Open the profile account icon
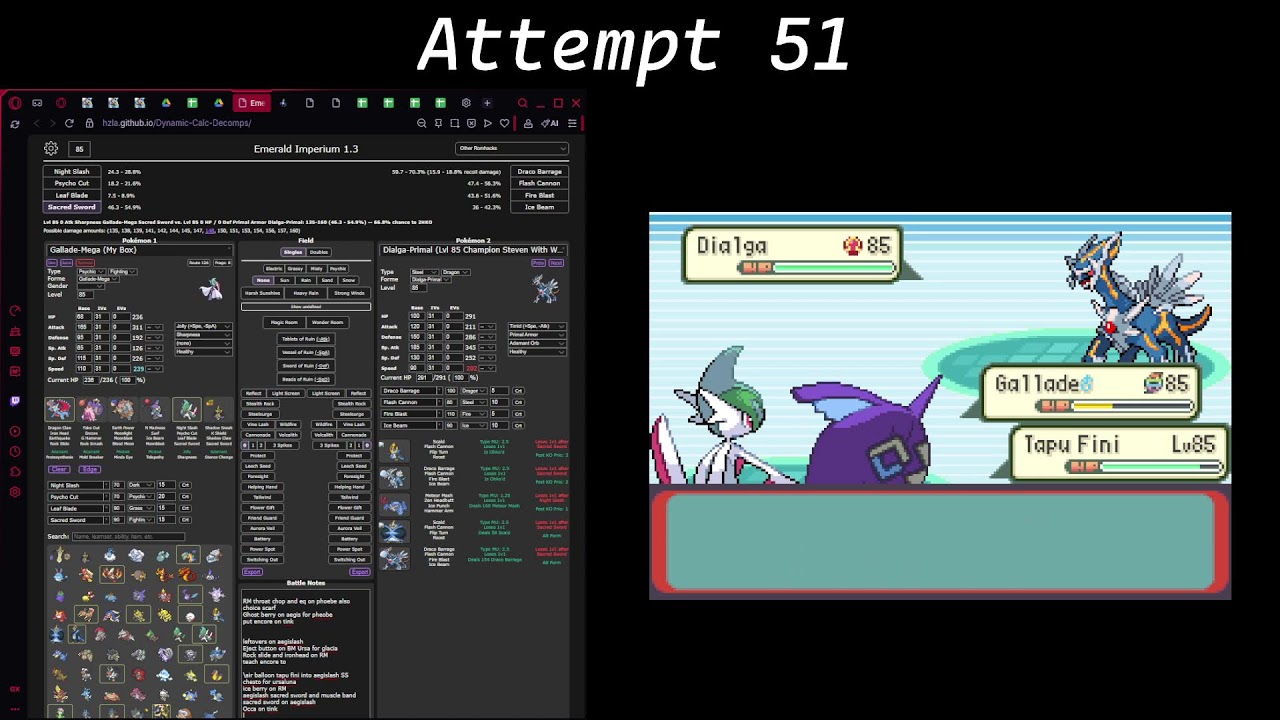This screenshot has width=1280, height=720. [x=527, y=123]
